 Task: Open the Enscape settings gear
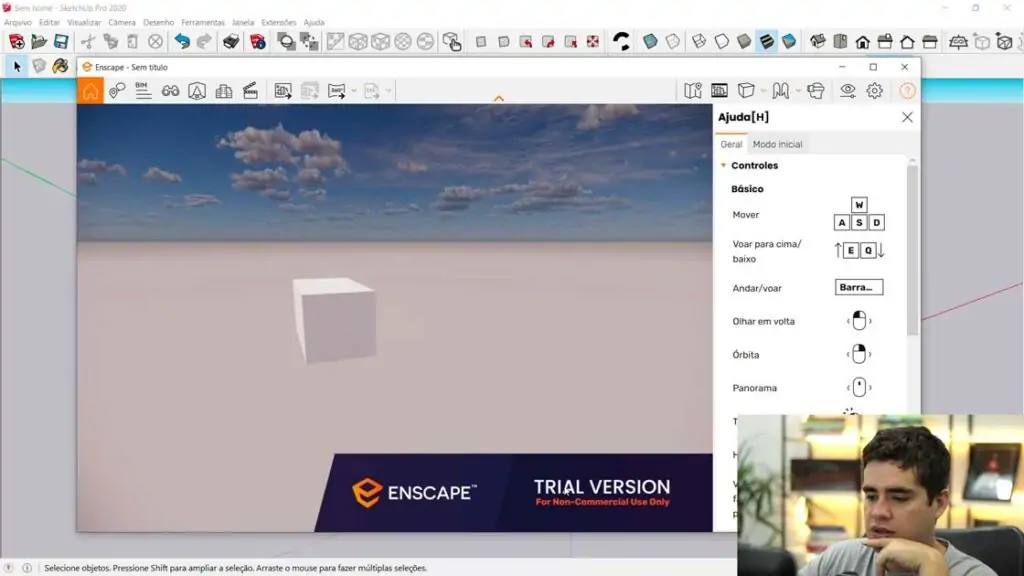coord(874,90)
